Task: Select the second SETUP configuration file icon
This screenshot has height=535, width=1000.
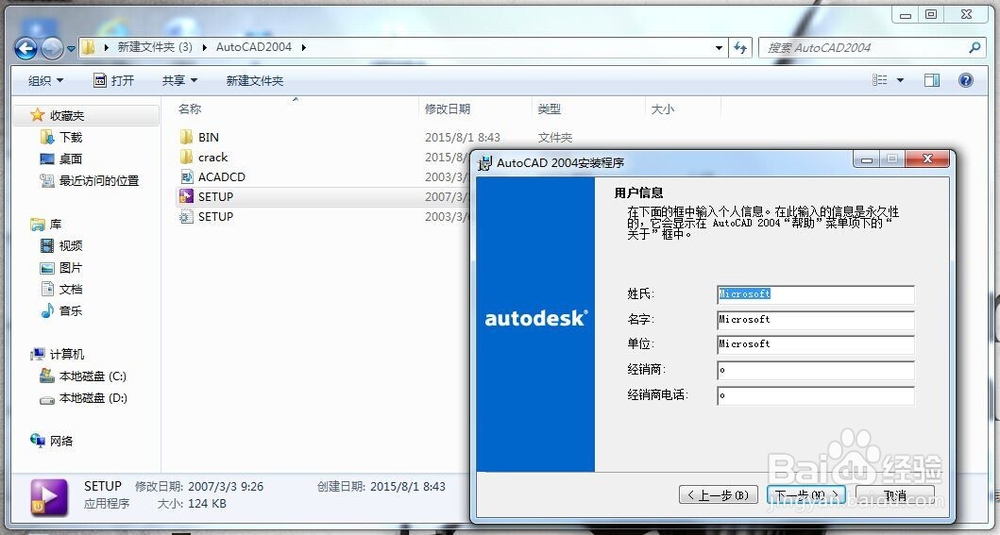Action: 186,217
